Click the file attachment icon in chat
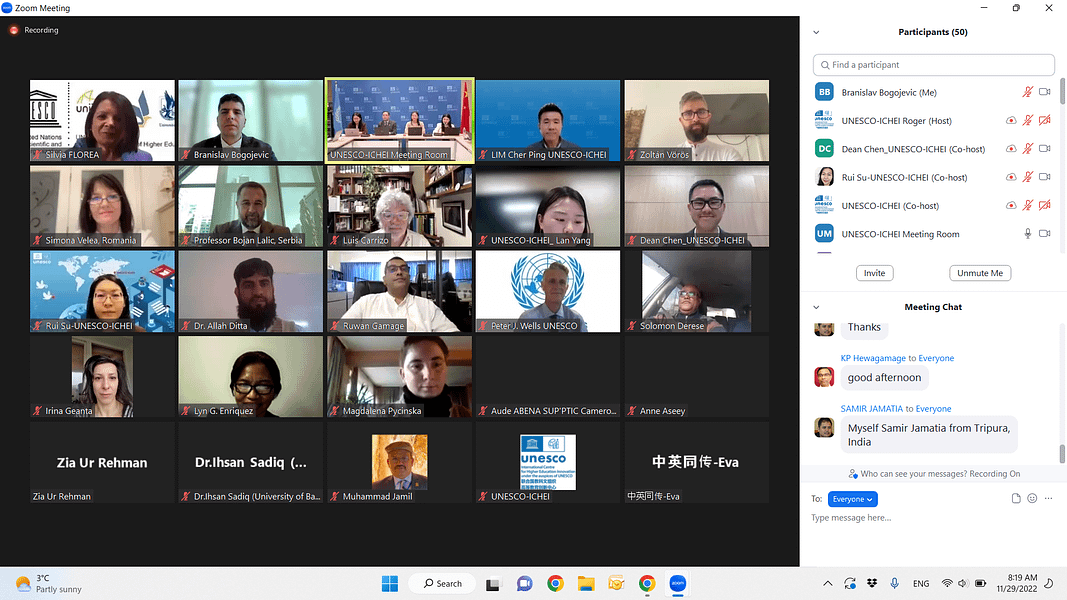 (1016, 499)
